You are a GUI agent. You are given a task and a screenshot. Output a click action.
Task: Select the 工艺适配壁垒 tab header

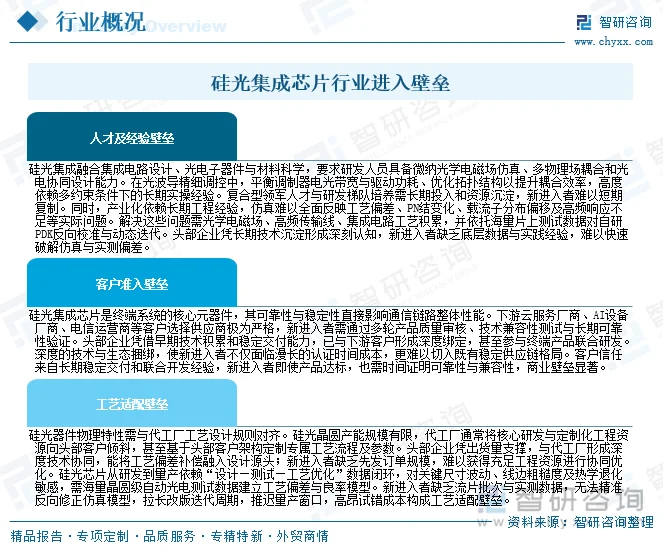[x=132, y=403]
